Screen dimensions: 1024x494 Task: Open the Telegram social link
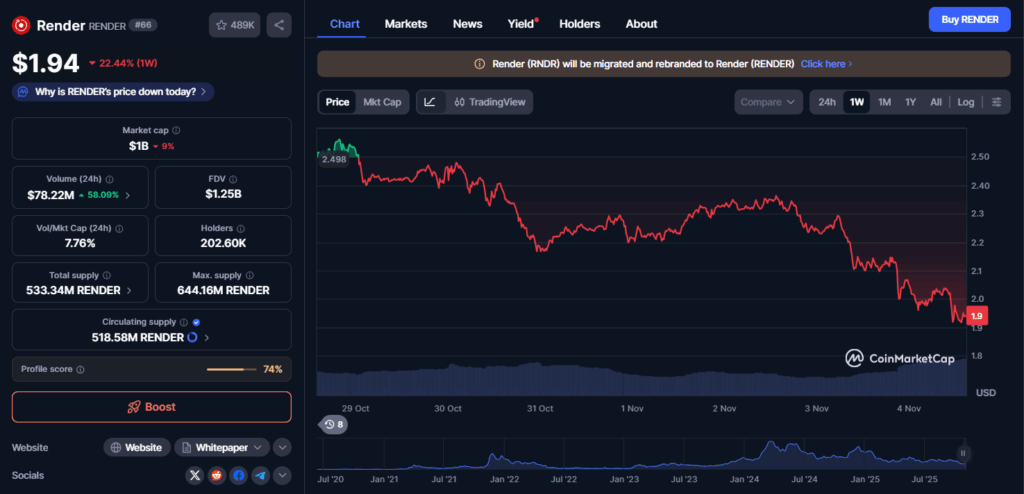pos(260,476)
